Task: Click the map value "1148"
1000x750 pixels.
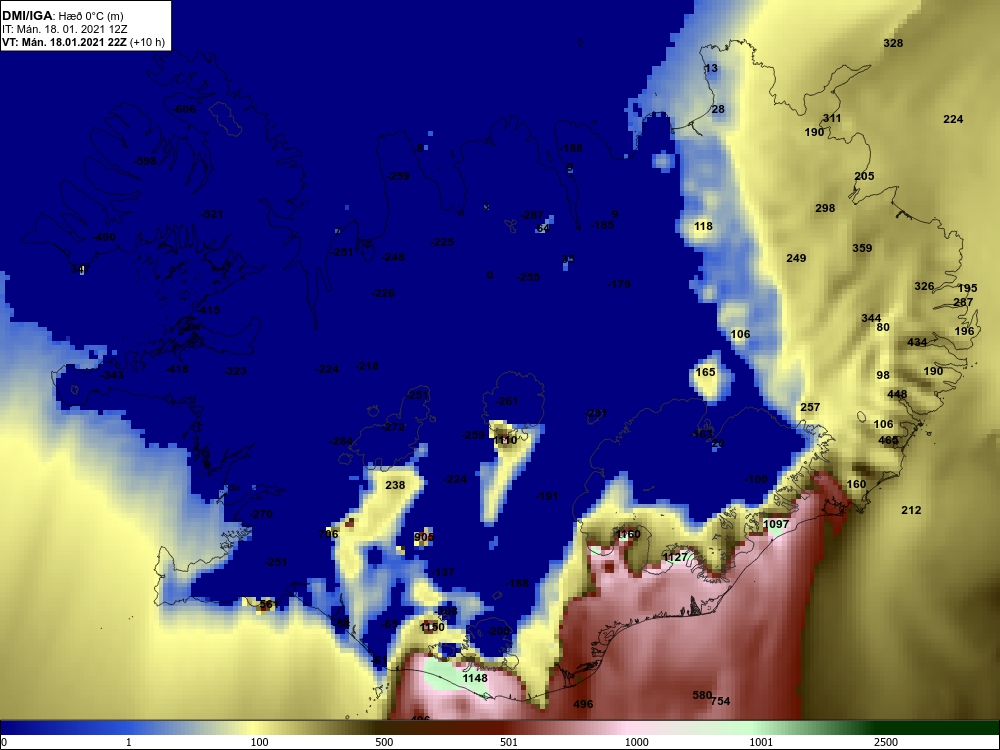Action: coord(475,678)
